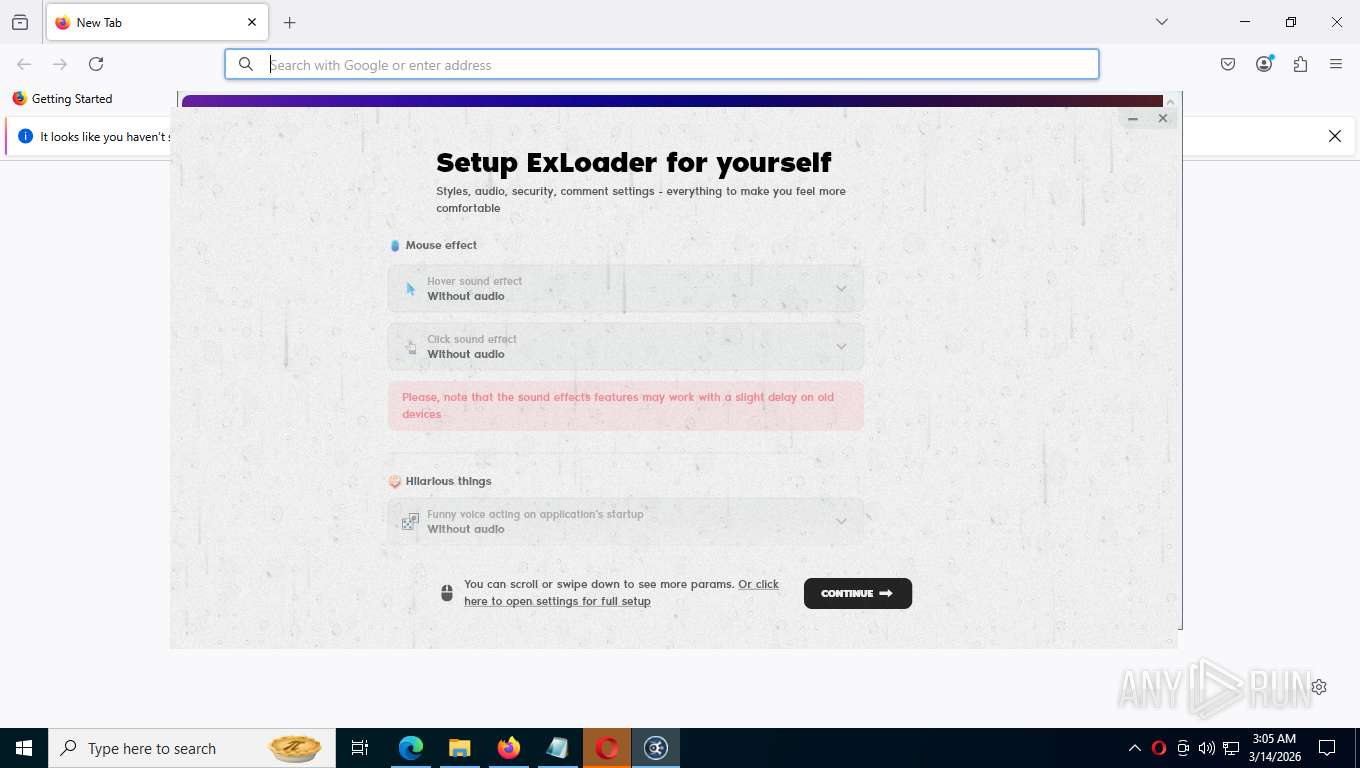Image resolution: width=1360 pixels, height=768 pixels.
Task: Click the mouse scroll hint icon
Action: (447, 593)
